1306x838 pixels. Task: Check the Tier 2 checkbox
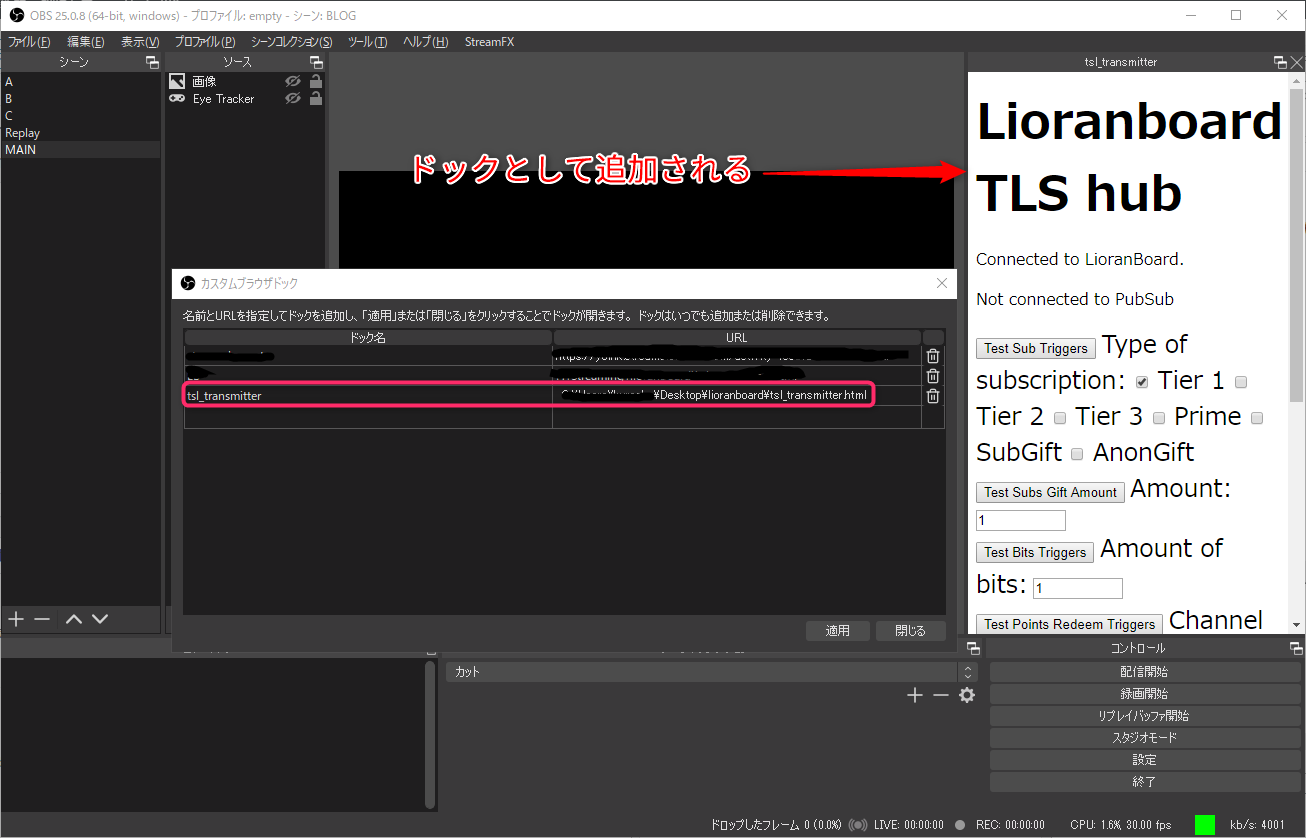point(1241,382)
